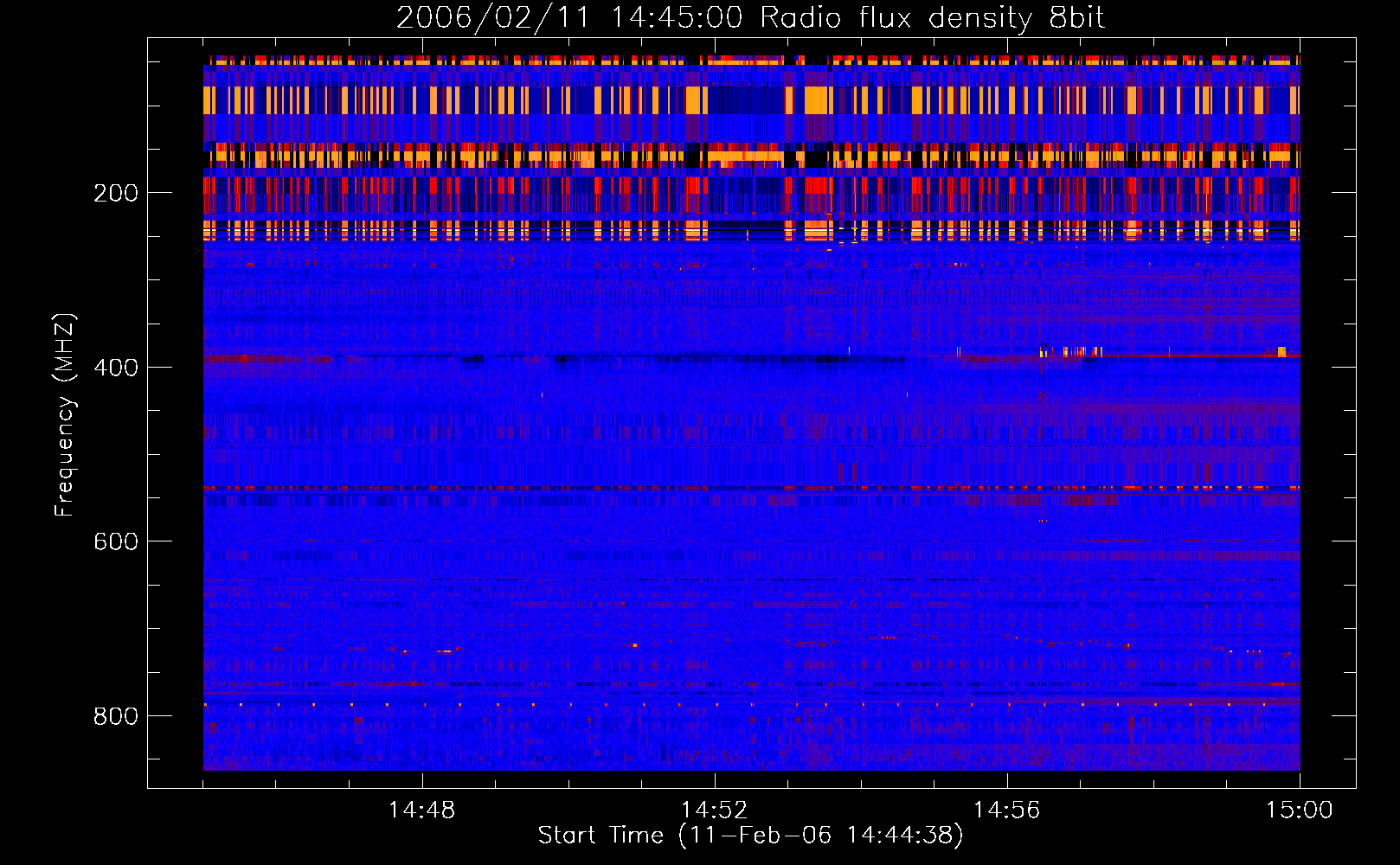The height and width of the screenshot is (865, 1400).
Task: Click the 14:56 time tick label
Action: pos(1006,811)
